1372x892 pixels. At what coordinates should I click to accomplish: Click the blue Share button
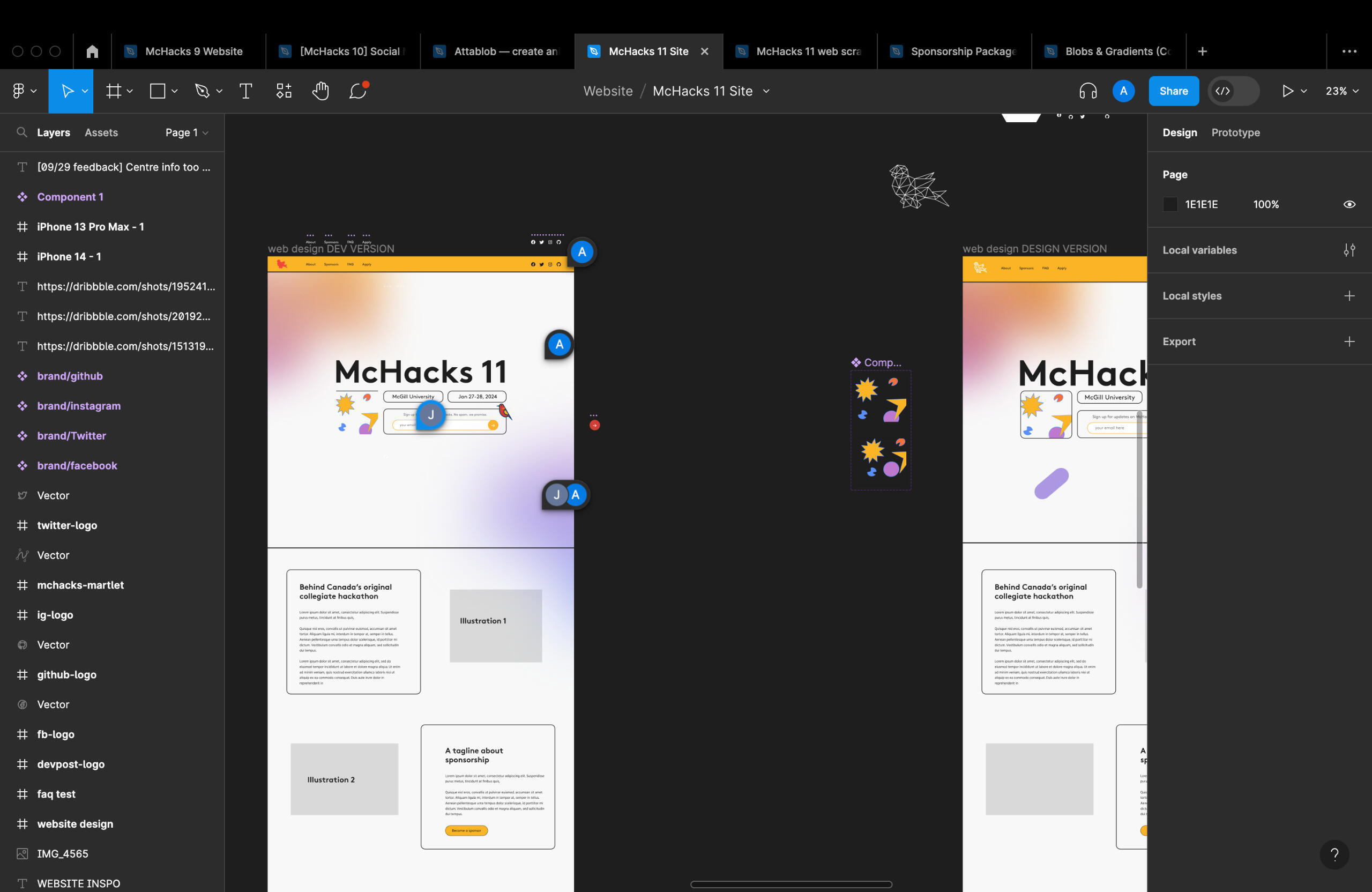point(1173,91)
